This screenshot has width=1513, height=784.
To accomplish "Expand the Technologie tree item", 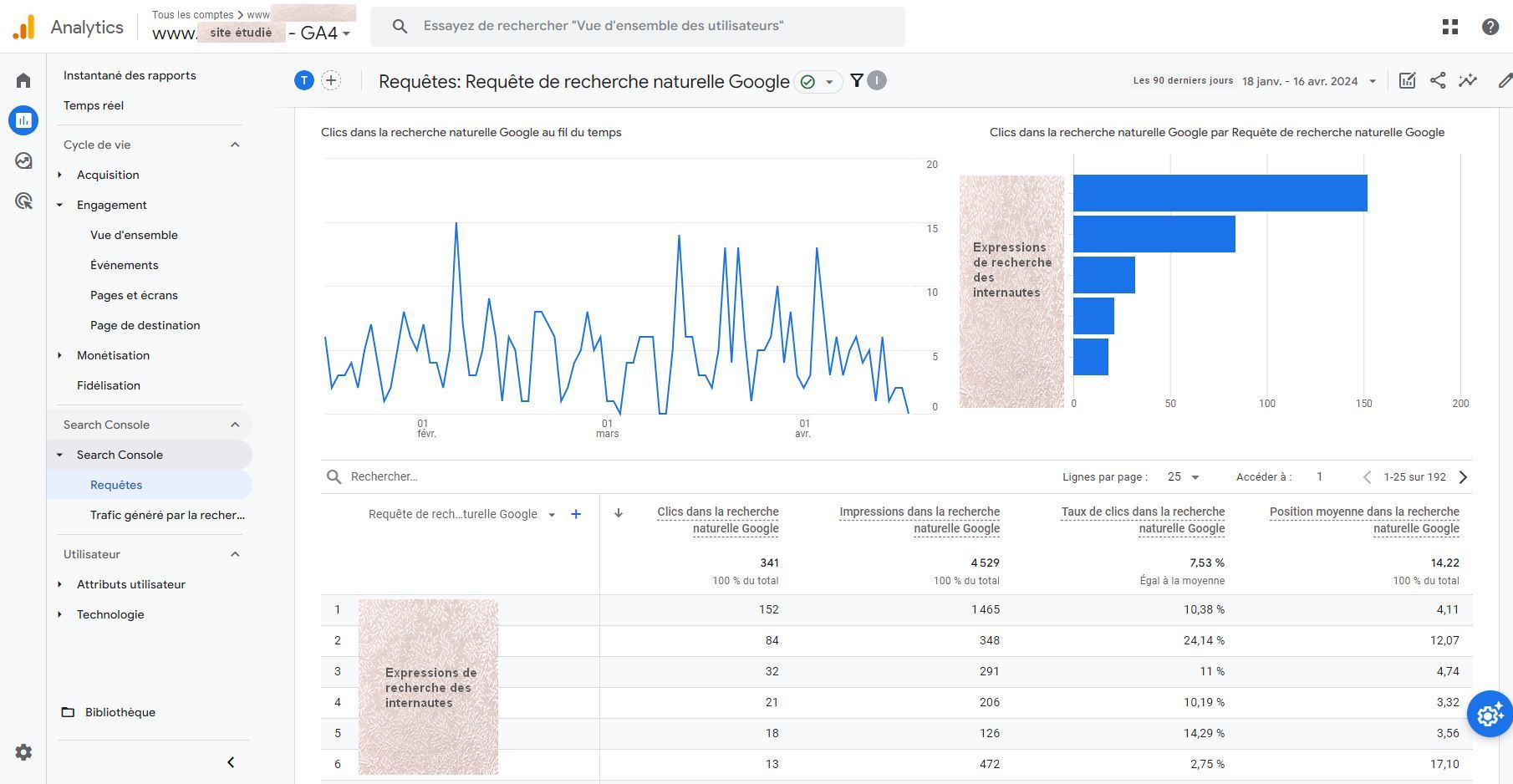I will [x=60, y=614].
